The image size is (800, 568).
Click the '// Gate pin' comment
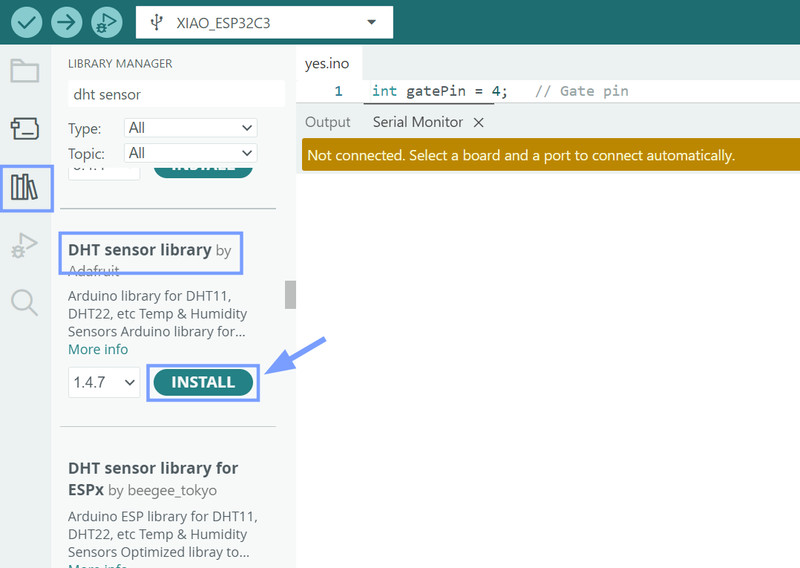tap(582, 91)
